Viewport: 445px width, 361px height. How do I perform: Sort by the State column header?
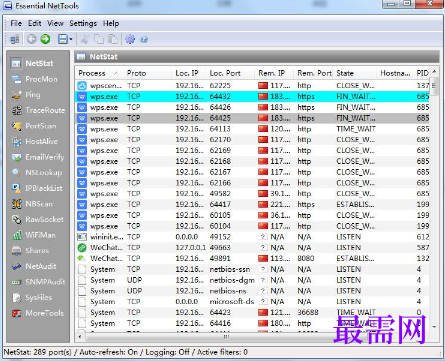click(x=355, y=73)
